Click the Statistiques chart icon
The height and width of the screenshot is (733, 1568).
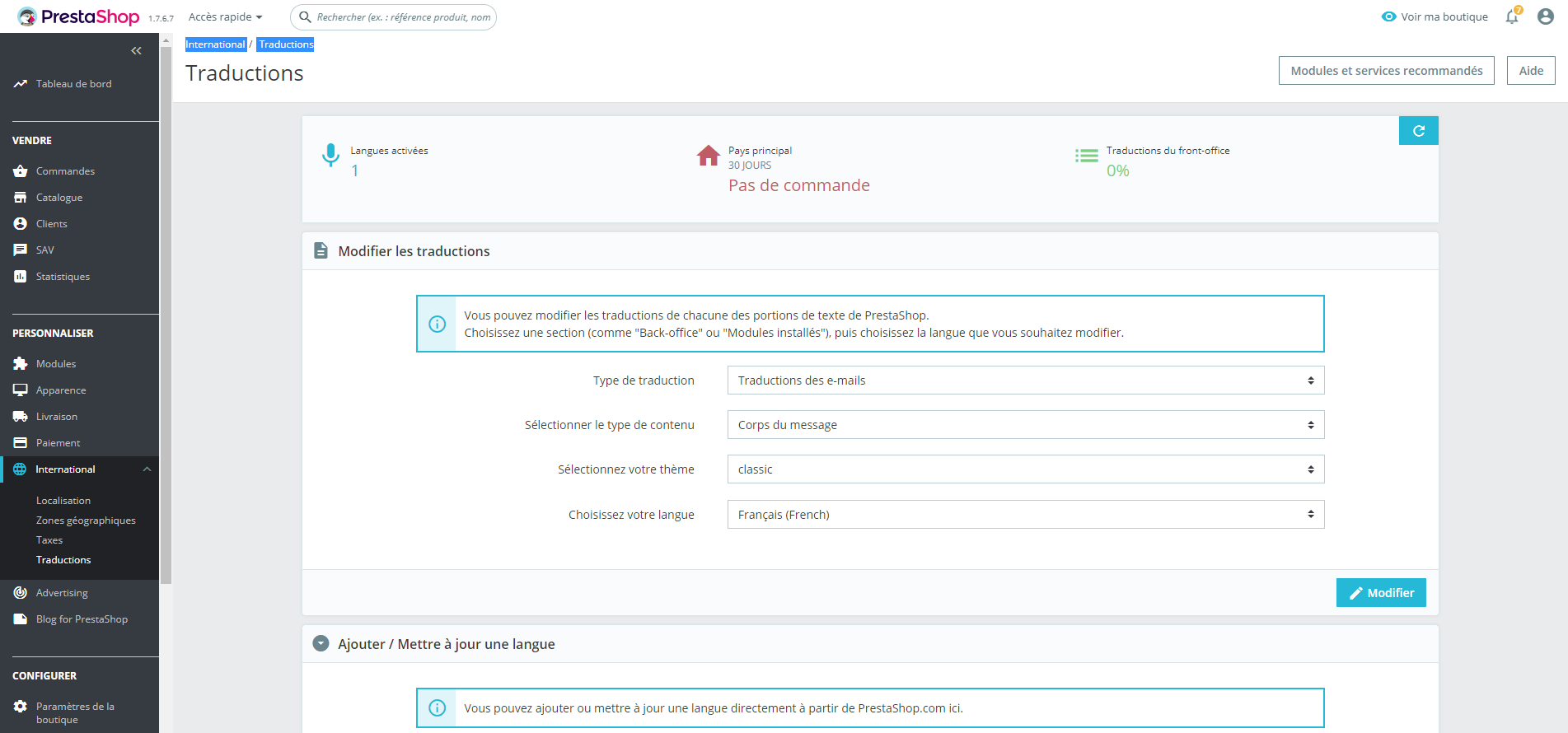21,277
